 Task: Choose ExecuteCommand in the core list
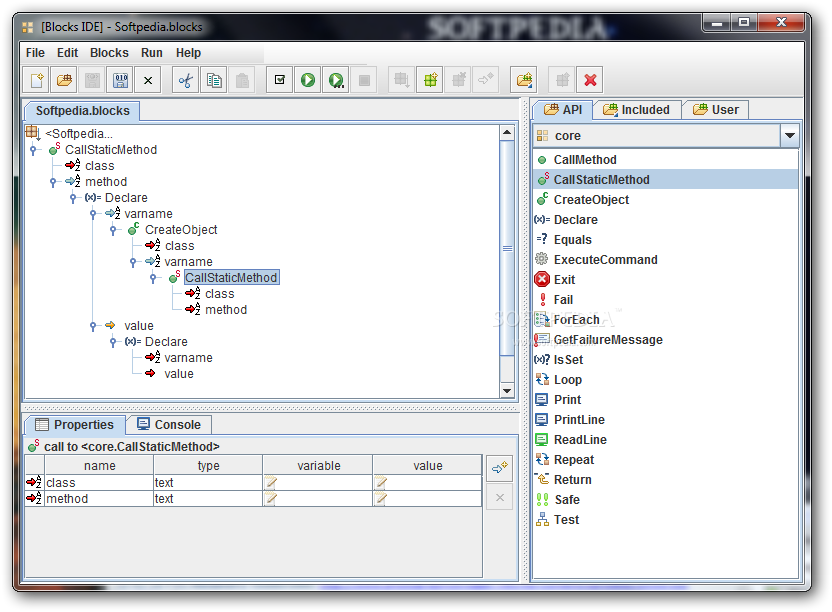pos(665,260)
